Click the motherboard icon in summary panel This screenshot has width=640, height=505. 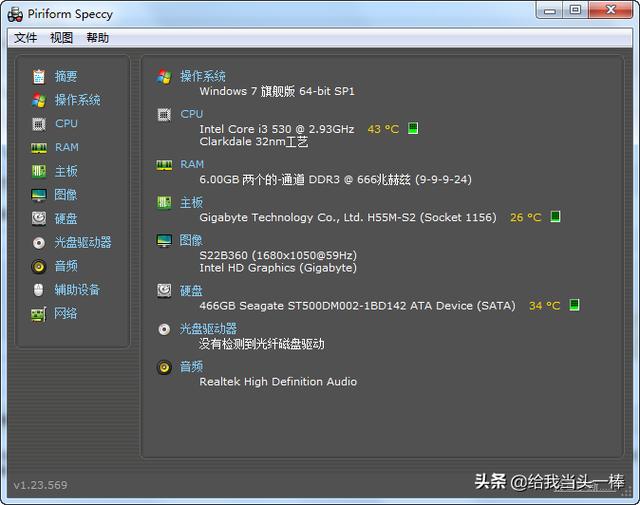point(164,202)
